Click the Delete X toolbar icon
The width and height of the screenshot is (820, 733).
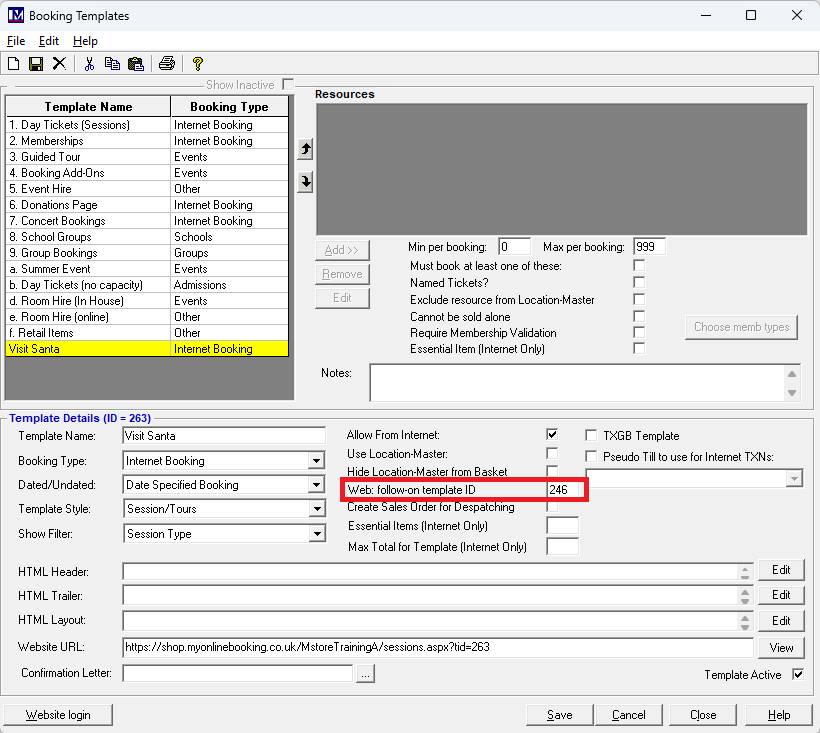point(59,64)
